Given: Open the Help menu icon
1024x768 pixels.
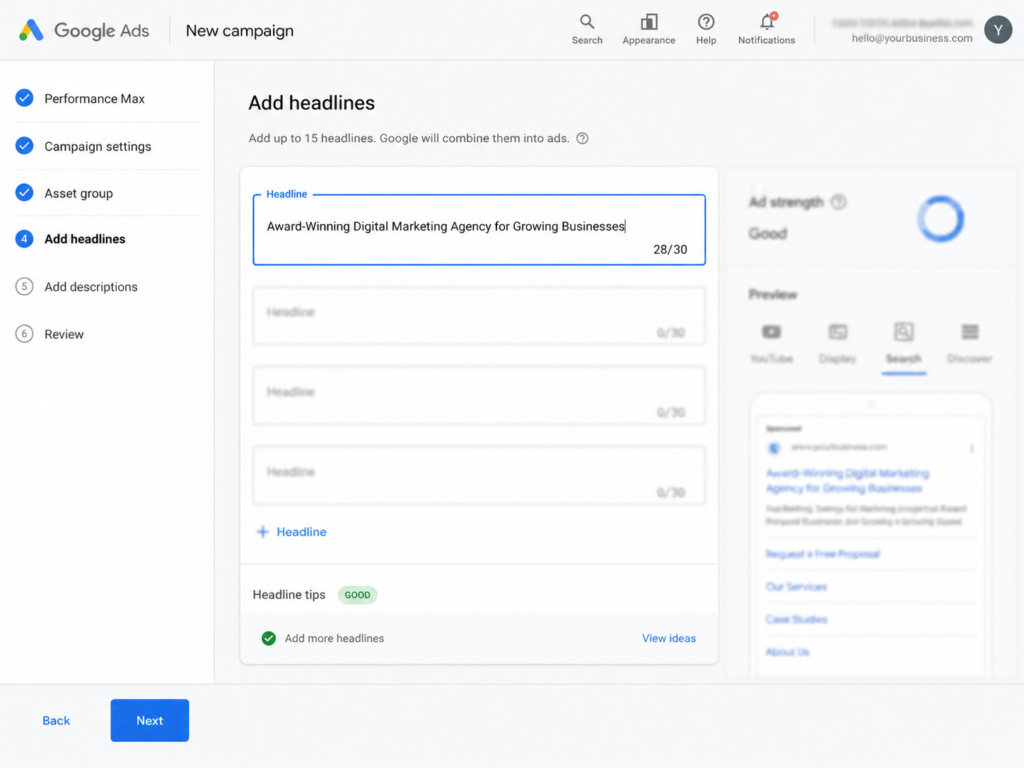Looking at the screenshot, I should [x=706, y=22].
